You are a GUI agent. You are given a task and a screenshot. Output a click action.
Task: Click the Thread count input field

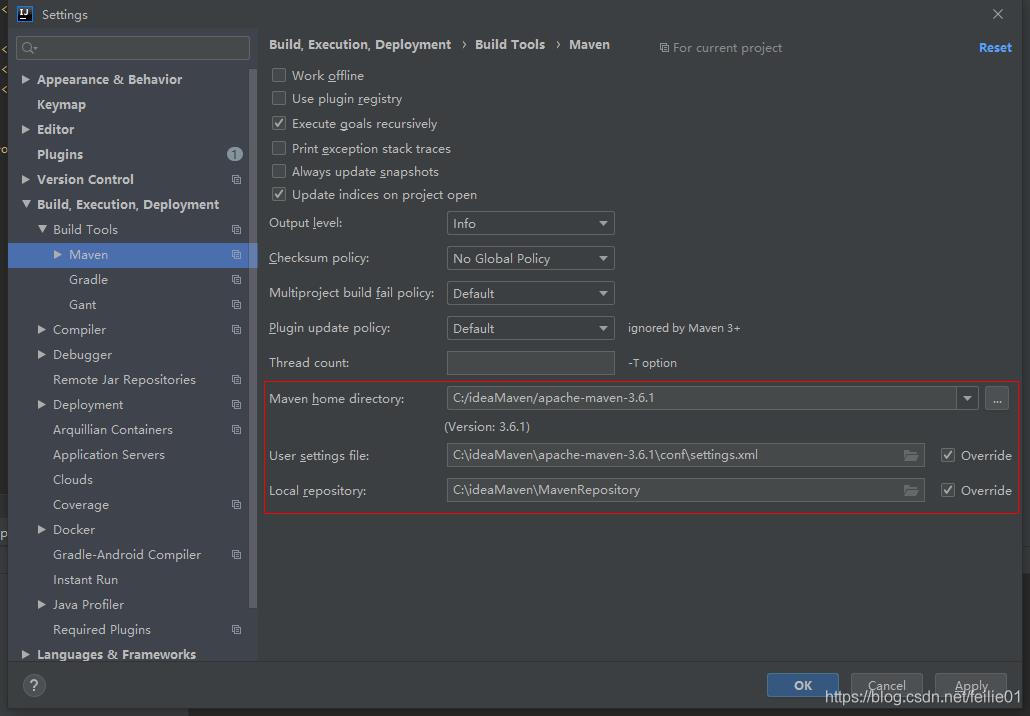530,363
